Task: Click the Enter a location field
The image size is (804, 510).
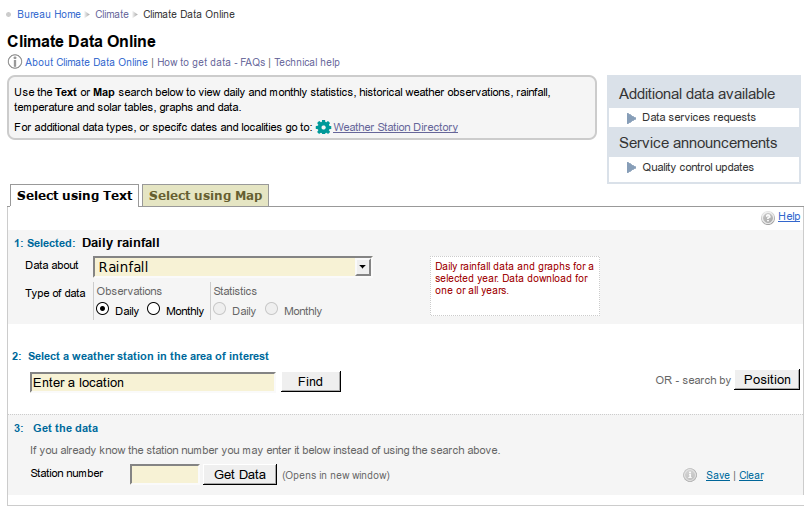Action: point(152,382)
